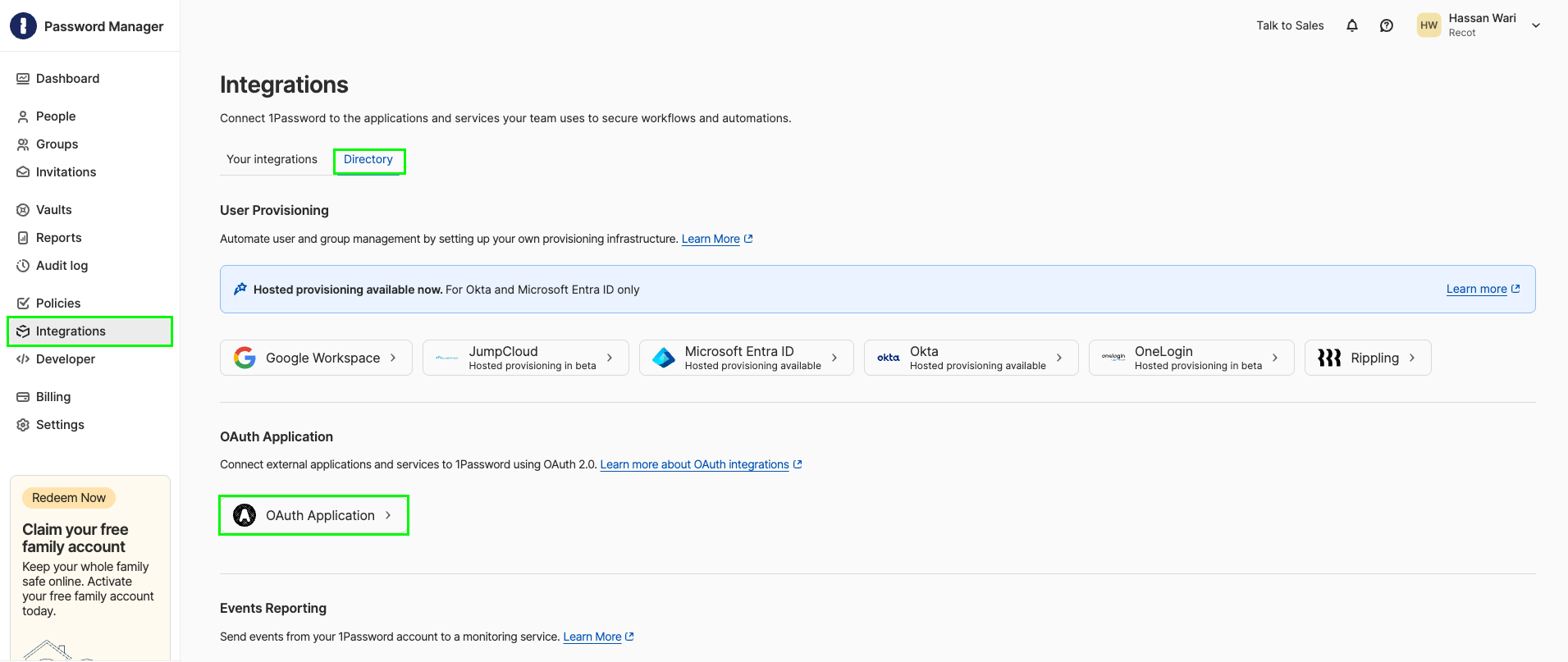The width and height of the screenshot is (1568, 662).
Task: Open Okta via its chevron
Action: coord(1059,358)
